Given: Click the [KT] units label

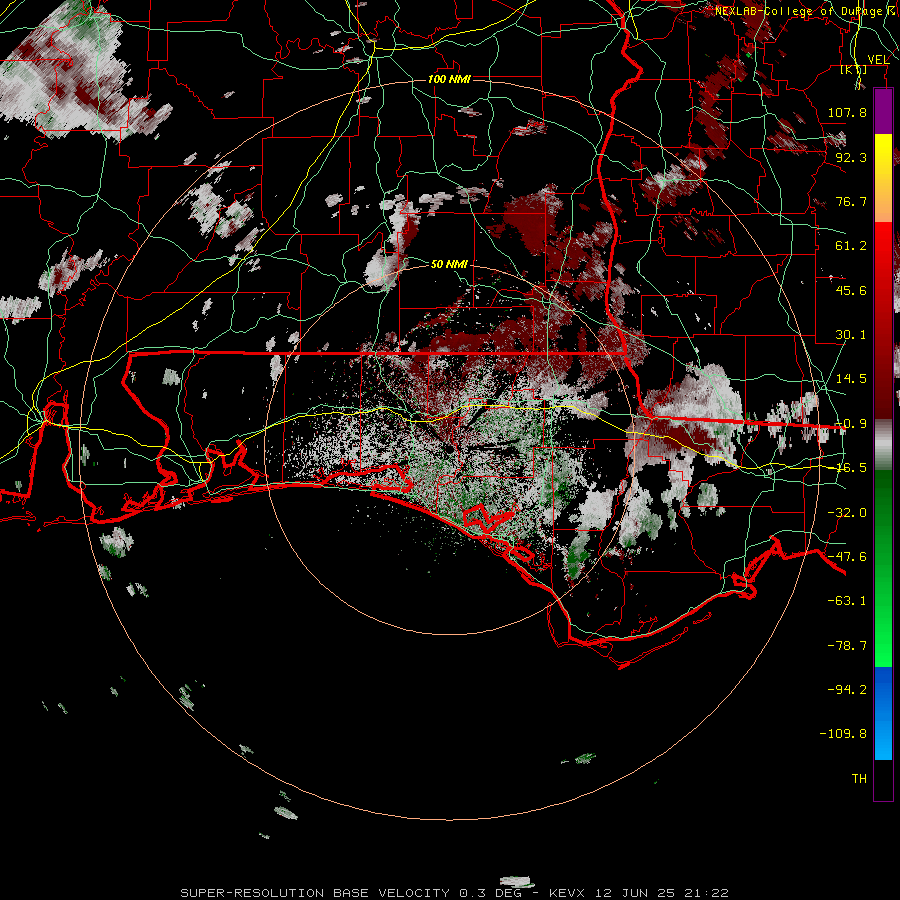Looking at the screenshot, I should click(854, 70).
